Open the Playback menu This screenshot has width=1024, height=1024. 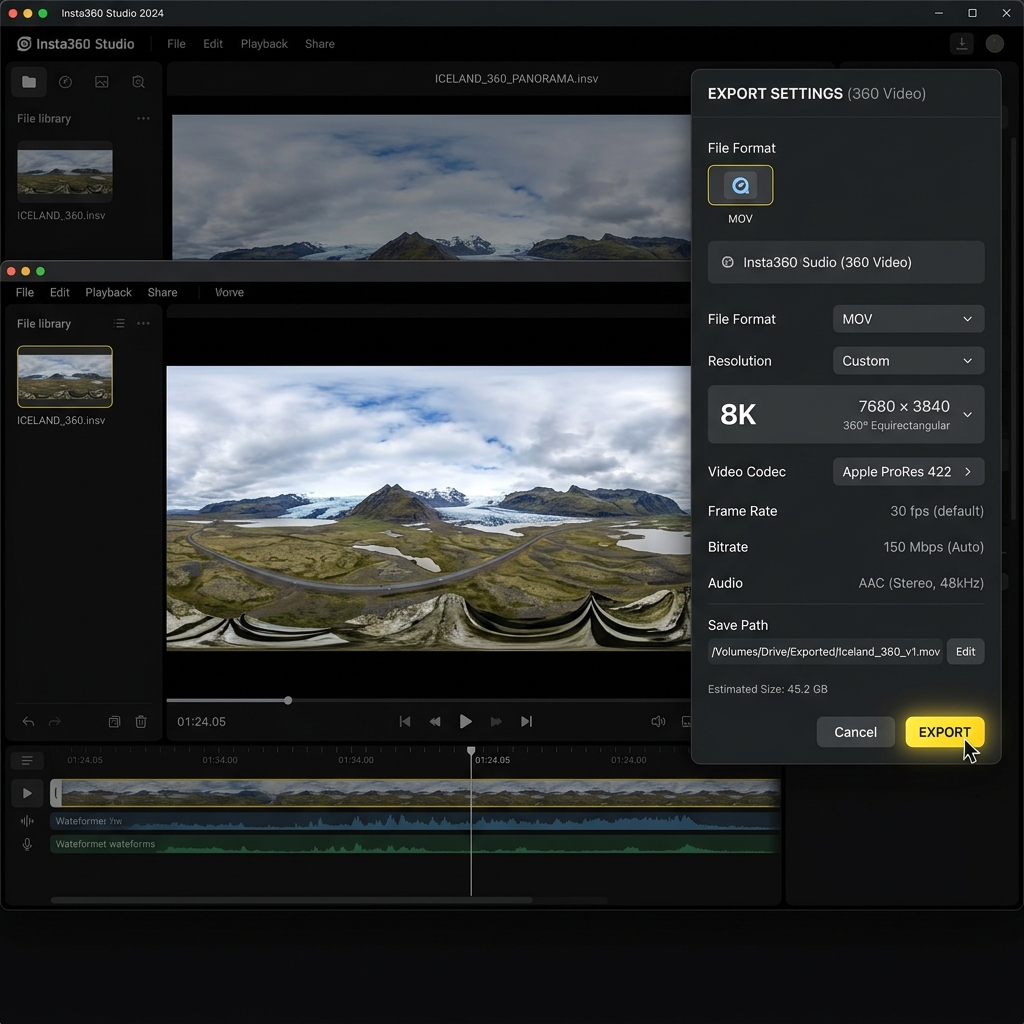263,44
